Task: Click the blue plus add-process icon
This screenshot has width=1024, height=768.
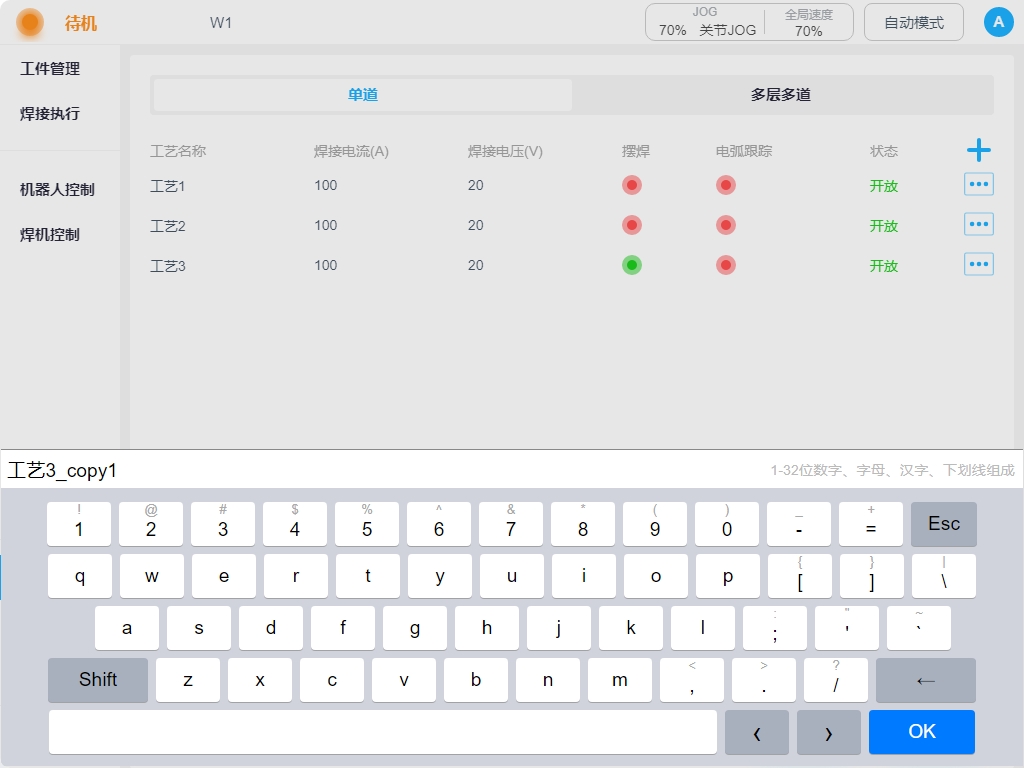Action: coord(978,151)
